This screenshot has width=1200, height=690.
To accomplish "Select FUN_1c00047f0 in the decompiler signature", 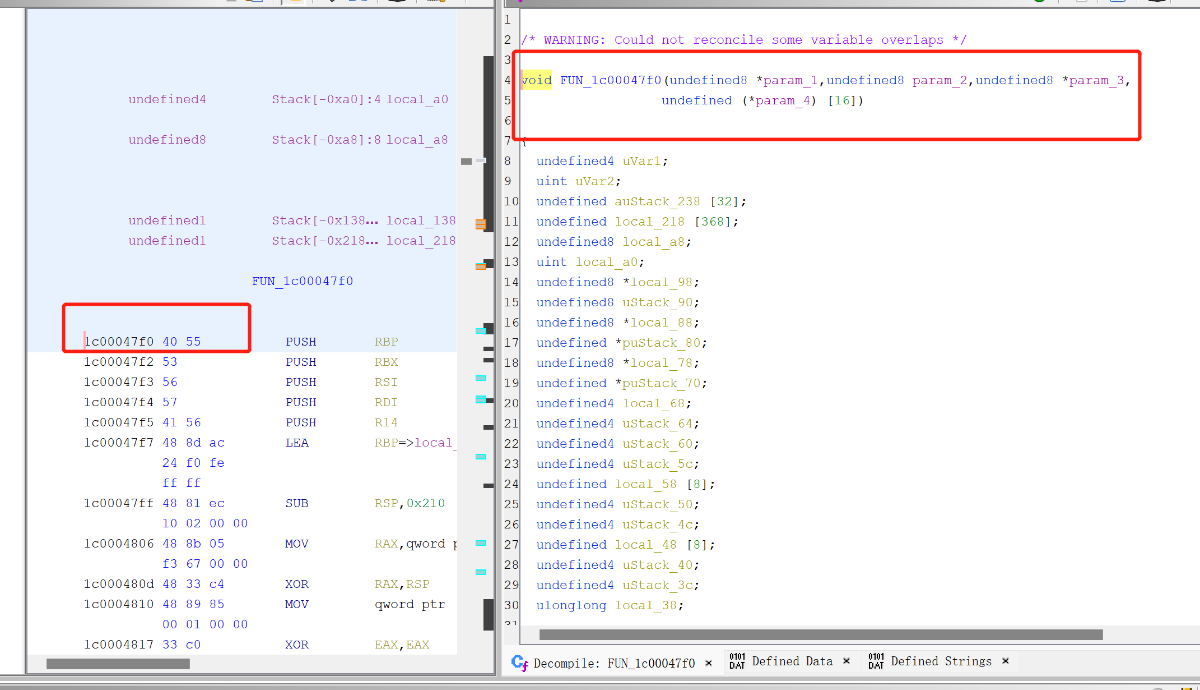I will click(x=610, y=80).
